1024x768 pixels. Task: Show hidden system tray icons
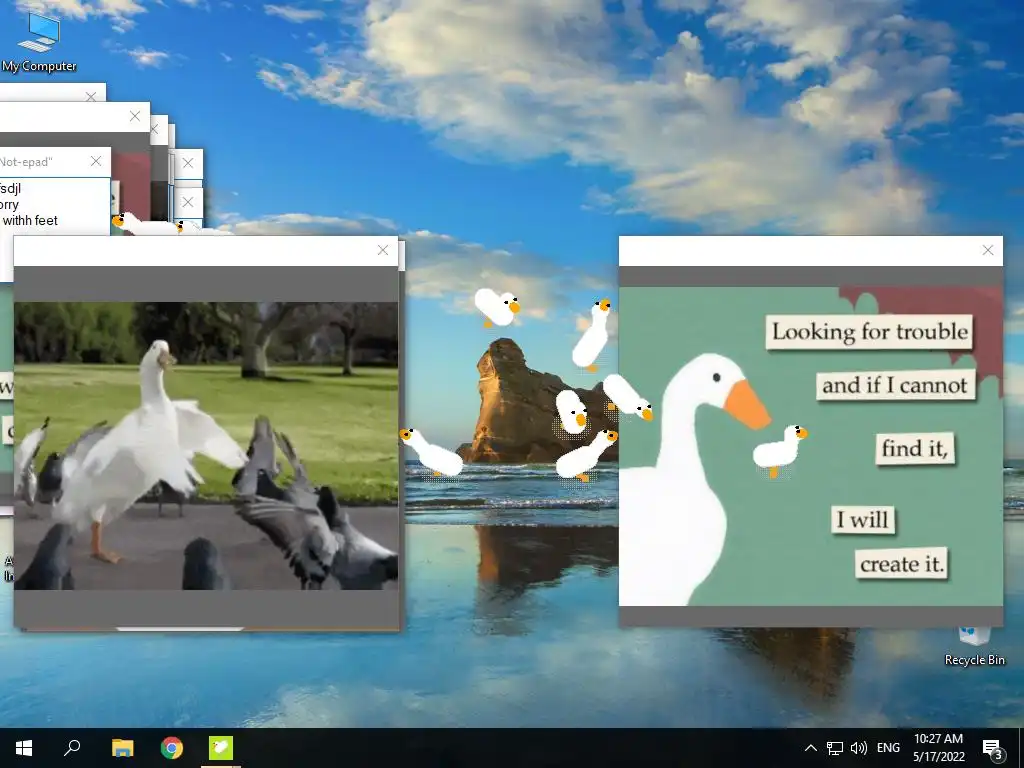click(810, 748)
